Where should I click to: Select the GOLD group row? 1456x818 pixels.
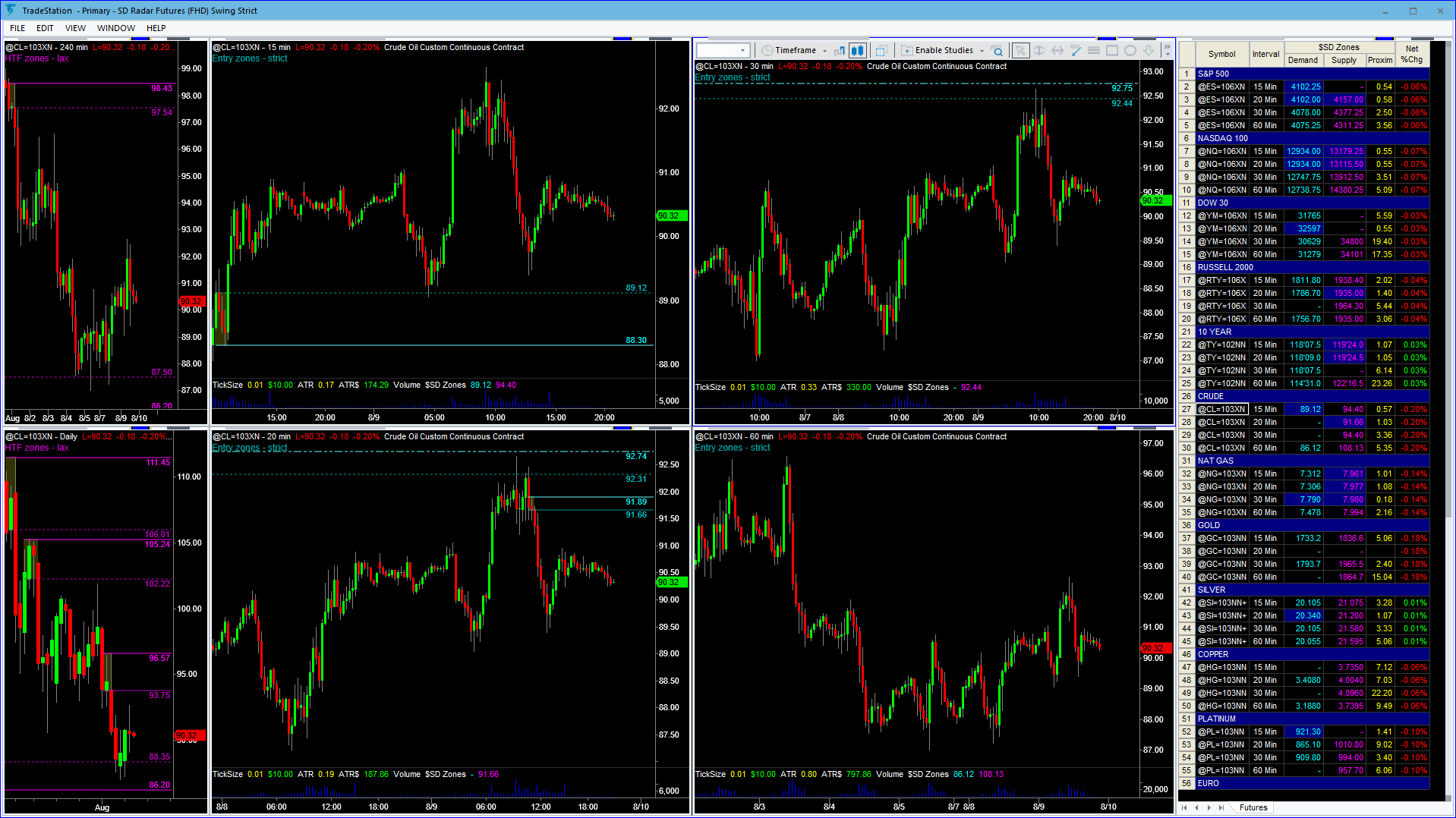point(1313,526)
